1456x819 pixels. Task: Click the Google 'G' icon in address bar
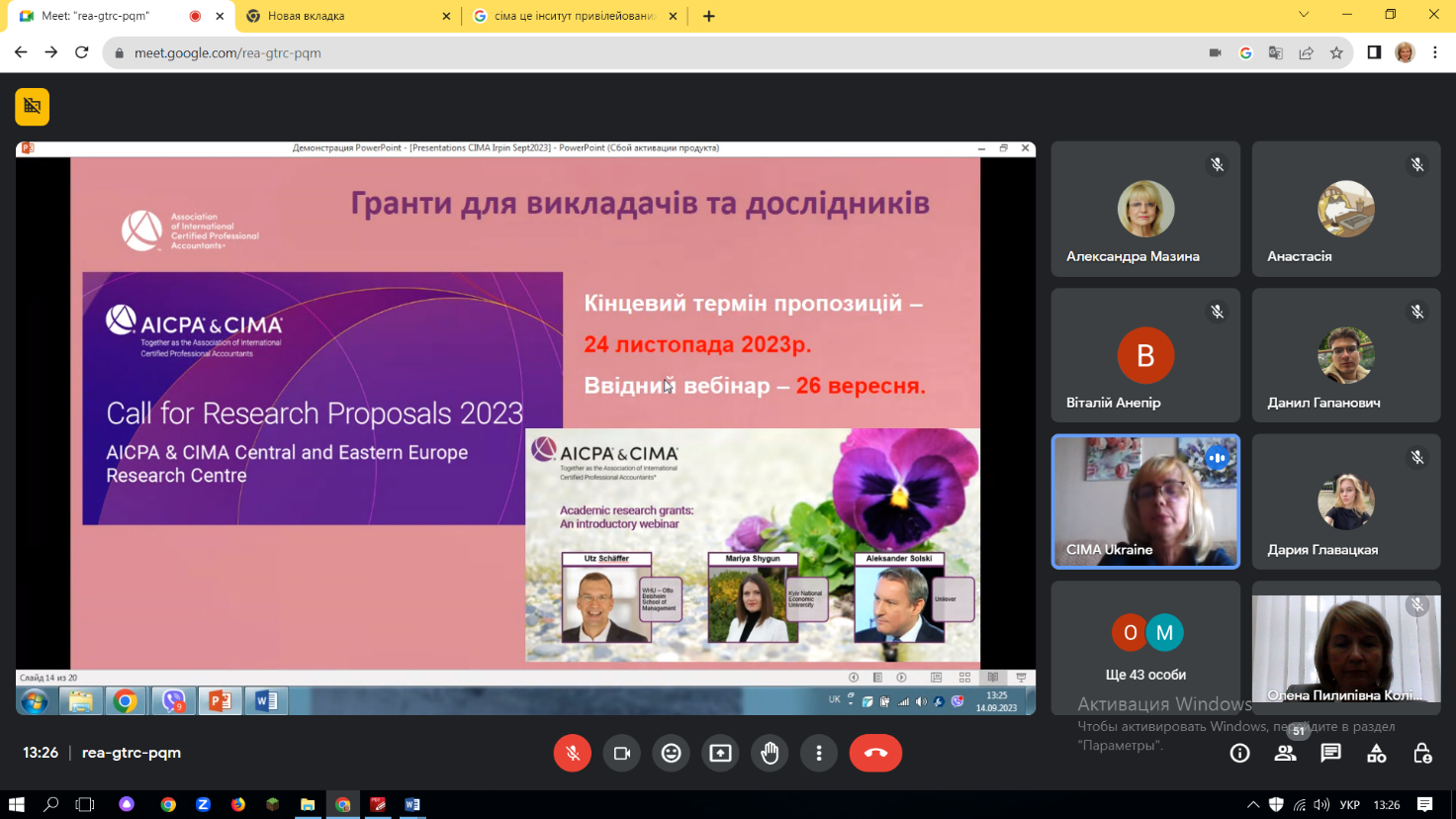click(x=1245, y=53)
